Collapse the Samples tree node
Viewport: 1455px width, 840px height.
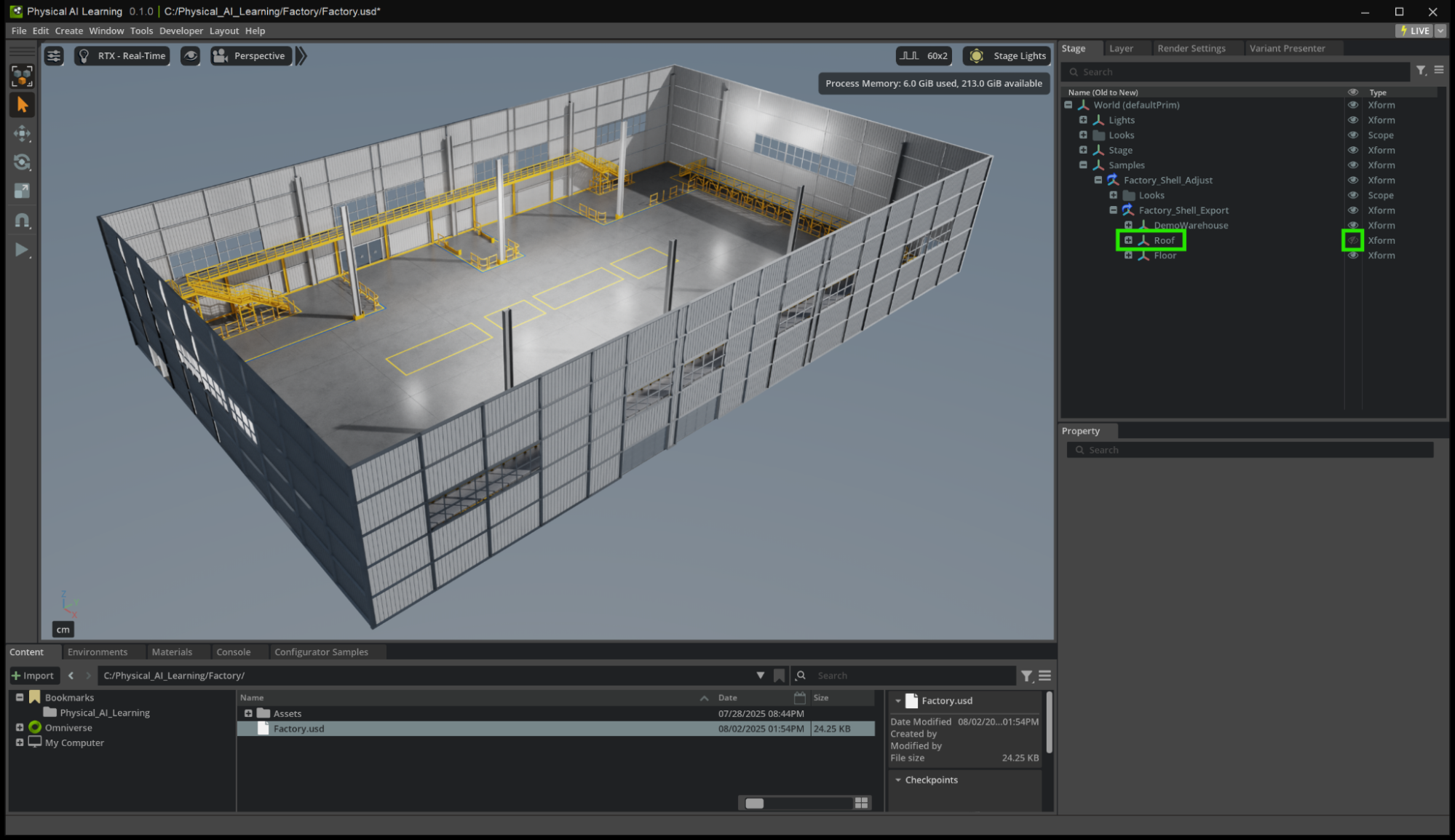click(1083, 165)
